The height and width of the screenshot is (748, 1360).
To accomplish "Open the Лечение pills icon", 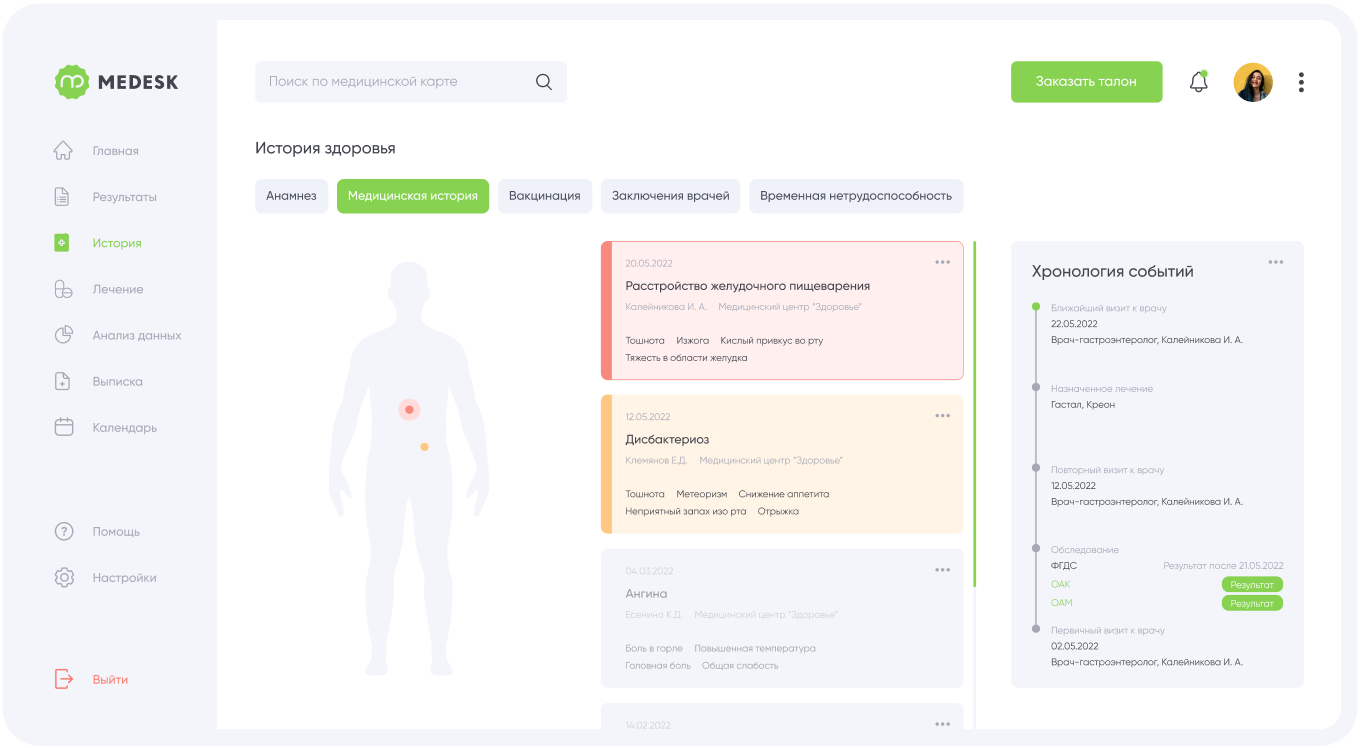I will click(x=63, y=289).
